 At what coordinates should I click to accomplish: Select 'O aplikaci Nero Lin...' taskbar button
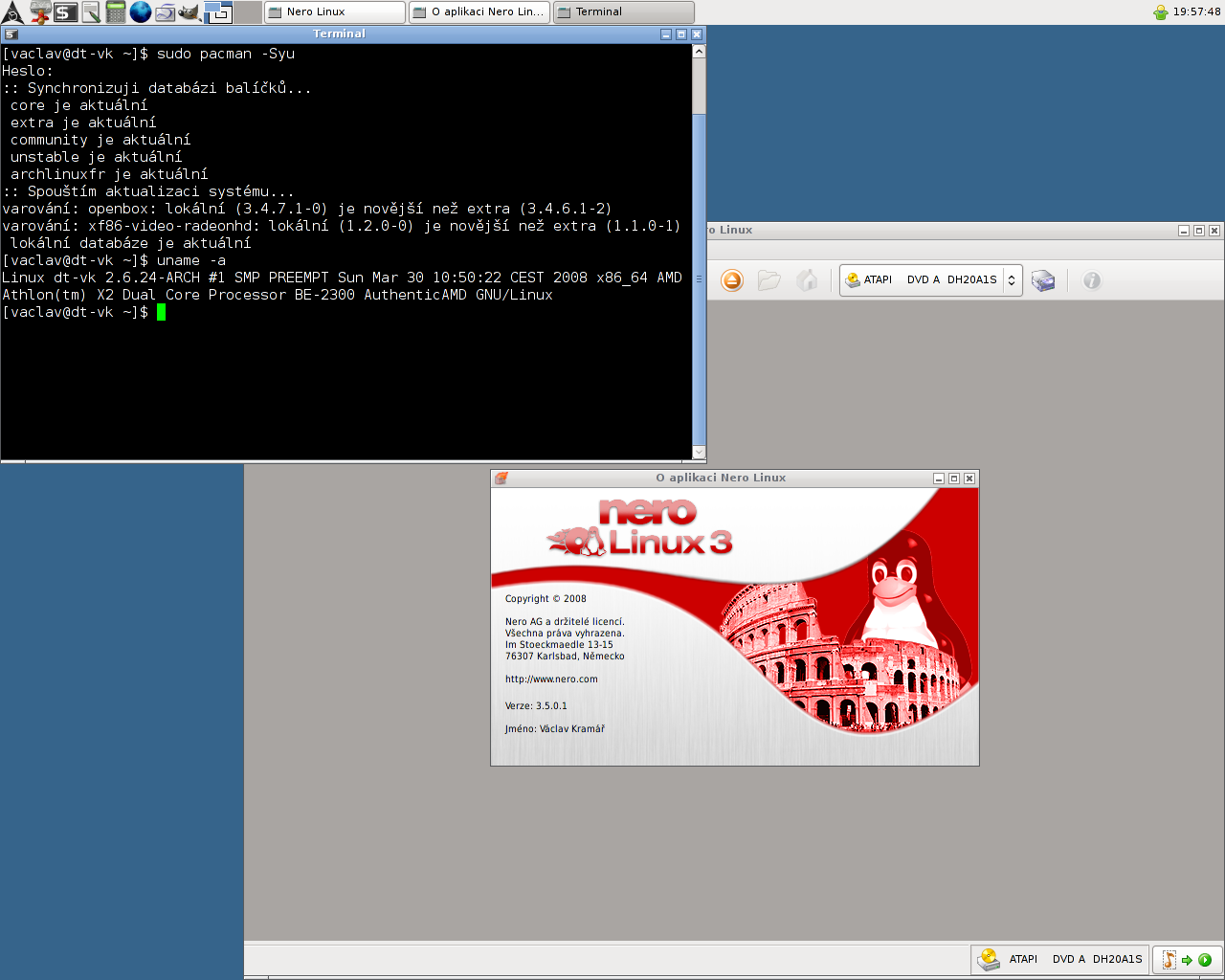479,12
